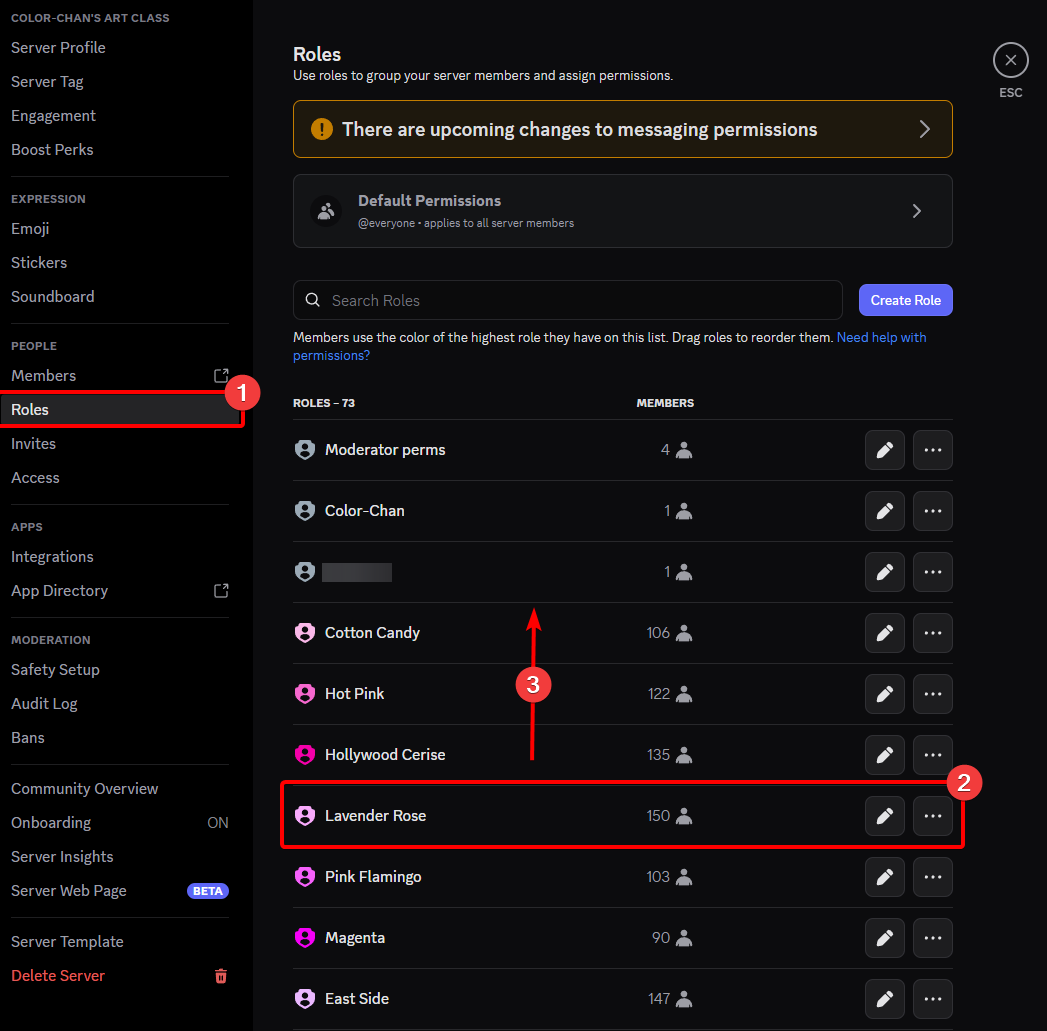Screen dimensions: 1047x1031
Task: Go to Server Insights section
Action: pyautogui.click(x=62, y=857)
